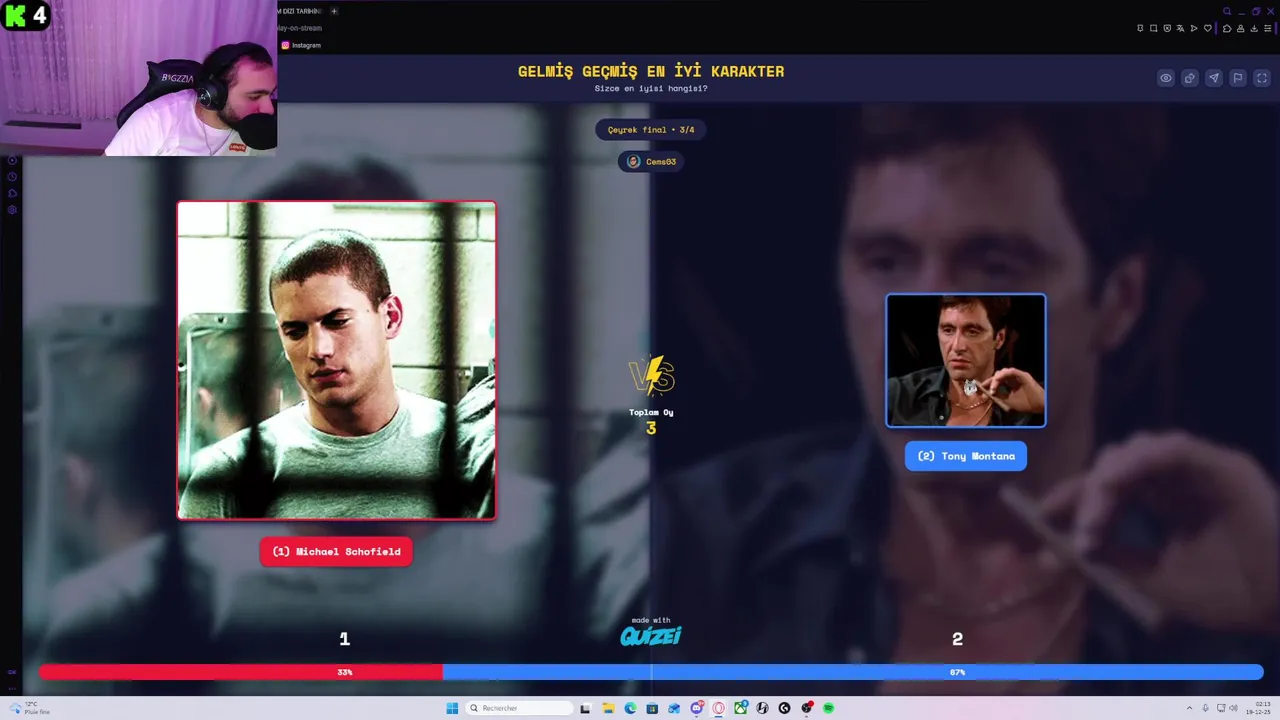The image size is (1280, 720).
Task: Click the pin icon in browser toolbar
Action: point(1140,28)
